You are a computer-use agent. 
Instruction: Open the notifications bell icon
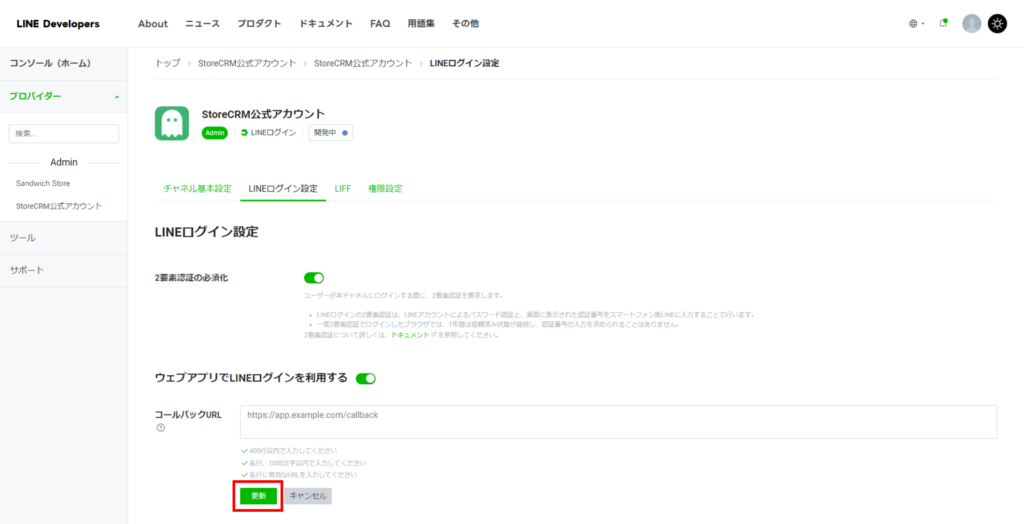coord(943,24)
